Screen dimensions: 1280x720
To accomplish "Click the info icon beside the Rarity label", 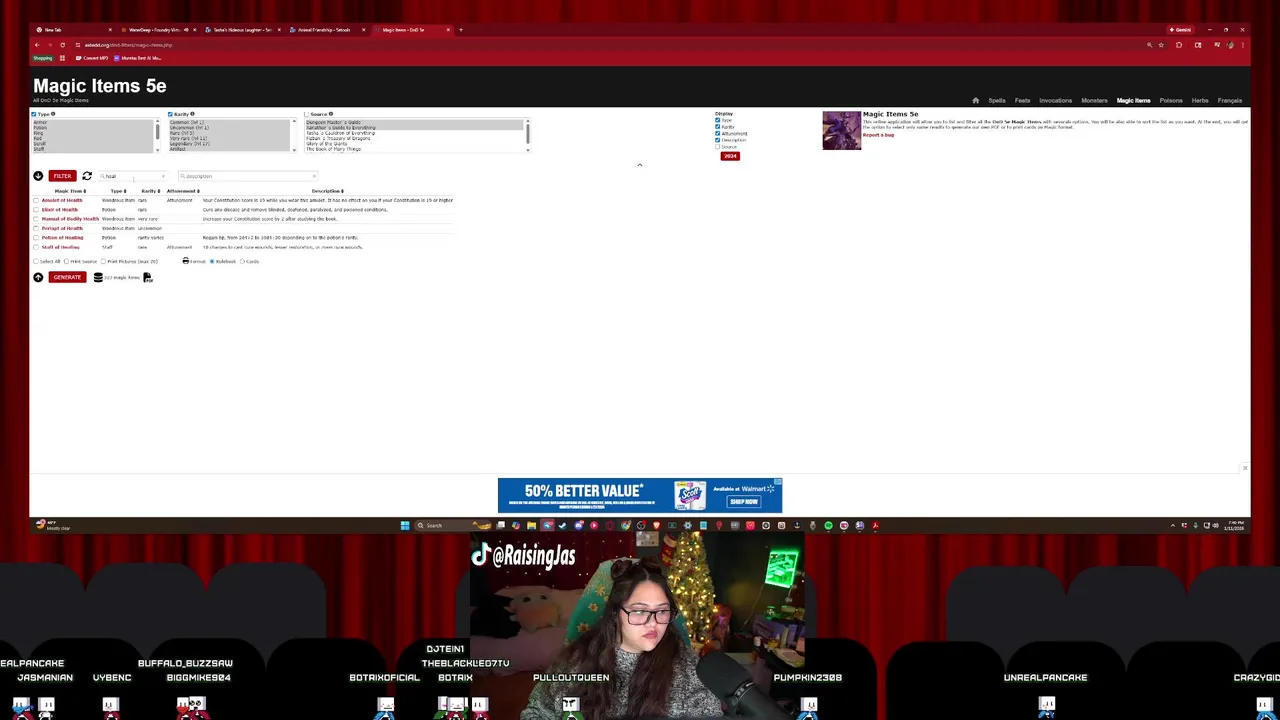I will (192, 114).
